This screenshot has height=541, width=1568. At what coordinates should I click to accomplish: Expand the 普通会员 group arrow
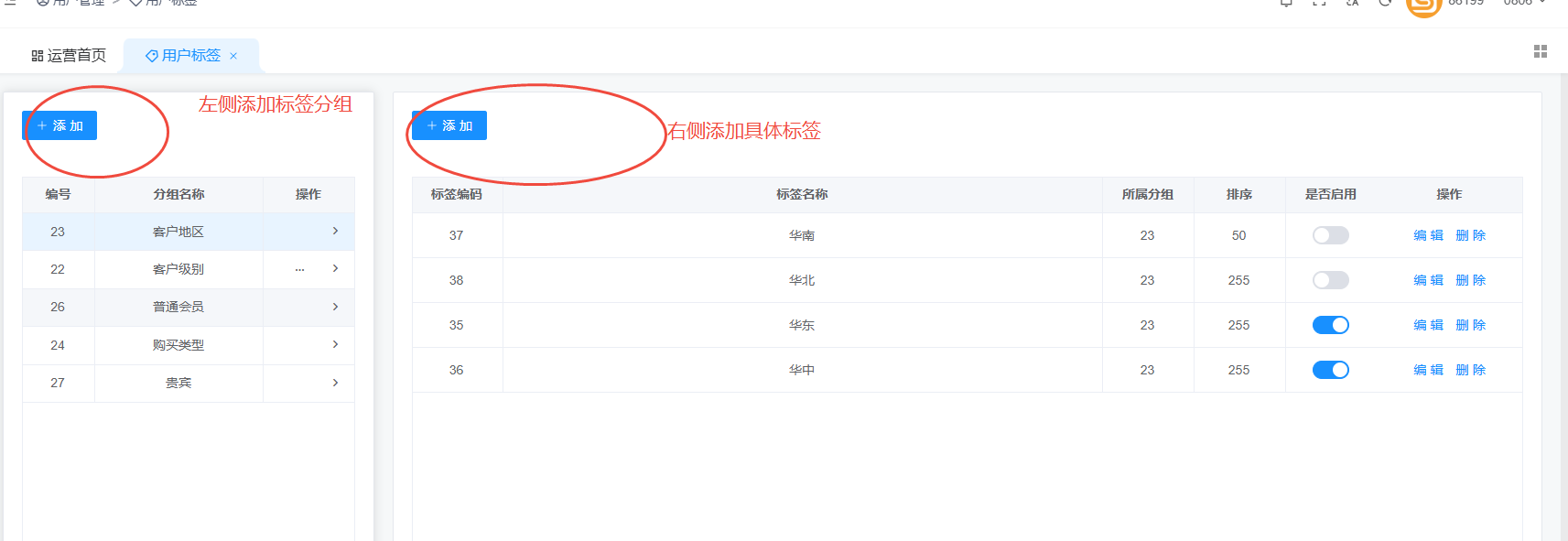click(335, 307)
